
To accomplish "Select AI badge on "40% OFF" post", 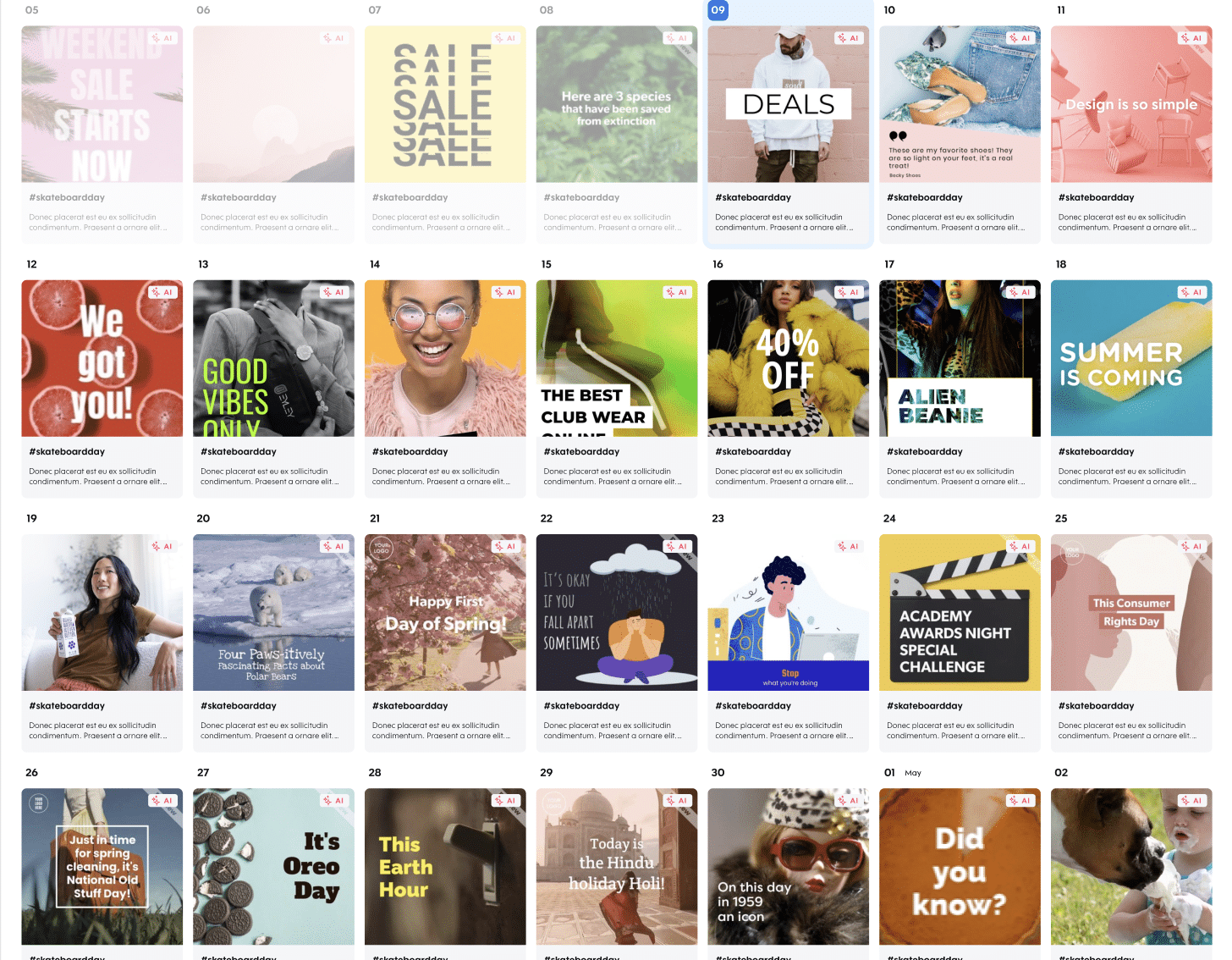I will 848,292.
